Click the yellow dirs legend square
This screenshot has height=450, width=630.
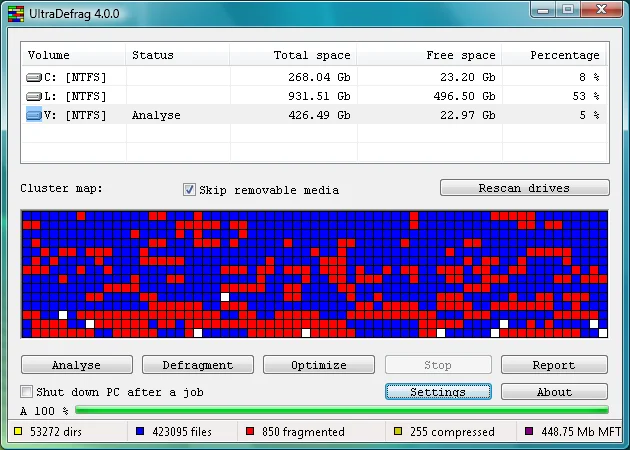point(18,432)
